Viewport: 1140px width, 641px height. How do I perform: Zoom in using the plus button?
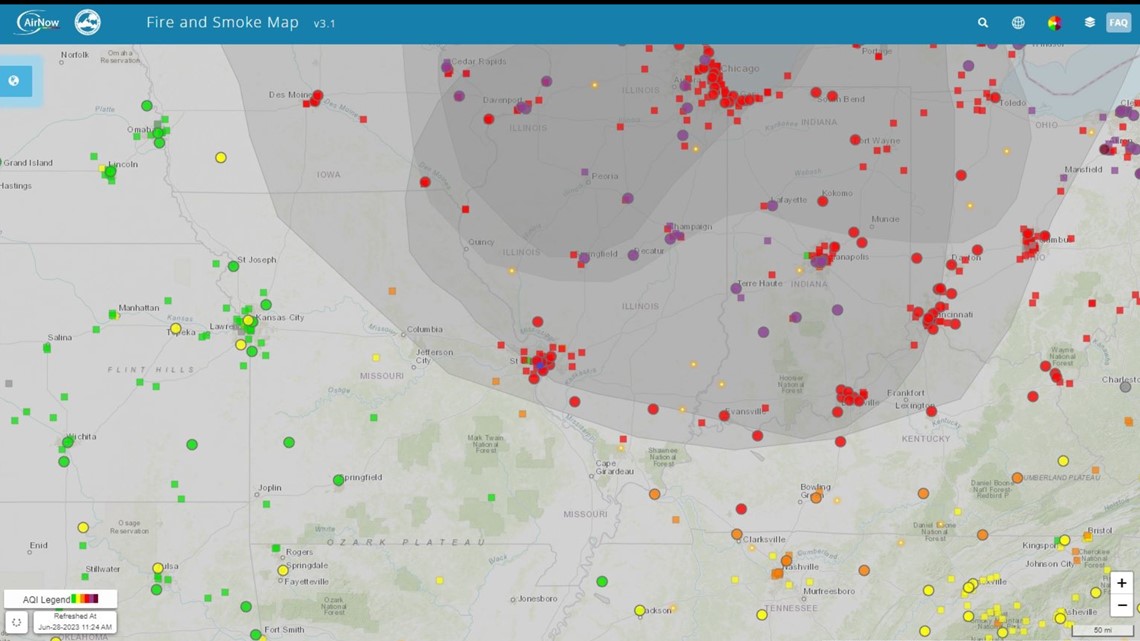click(1121, 583)
